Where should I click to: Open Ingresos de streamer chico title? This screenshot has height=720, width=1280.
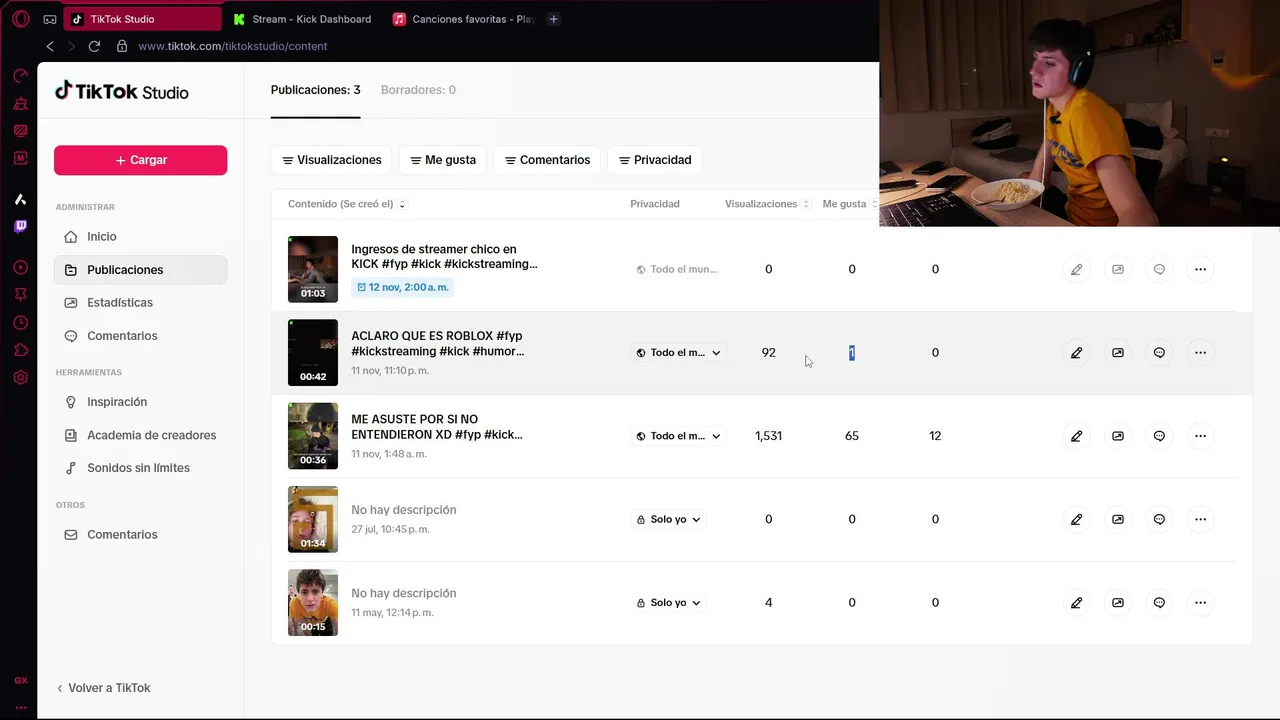444,256
